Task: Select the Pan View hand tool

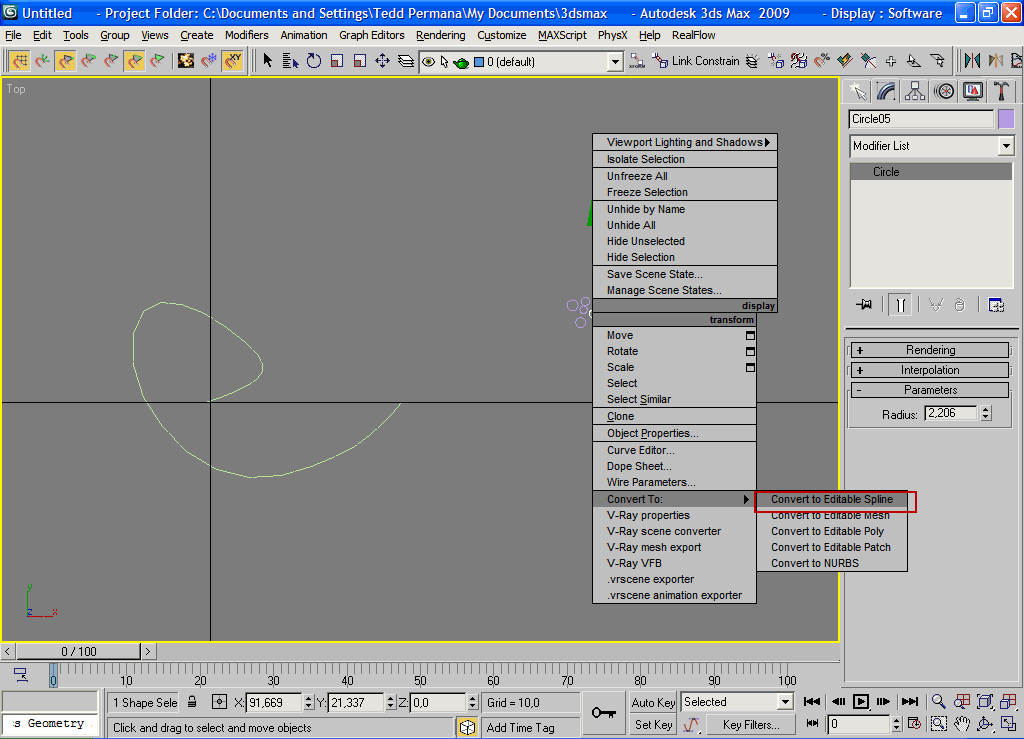Action: 961,724
